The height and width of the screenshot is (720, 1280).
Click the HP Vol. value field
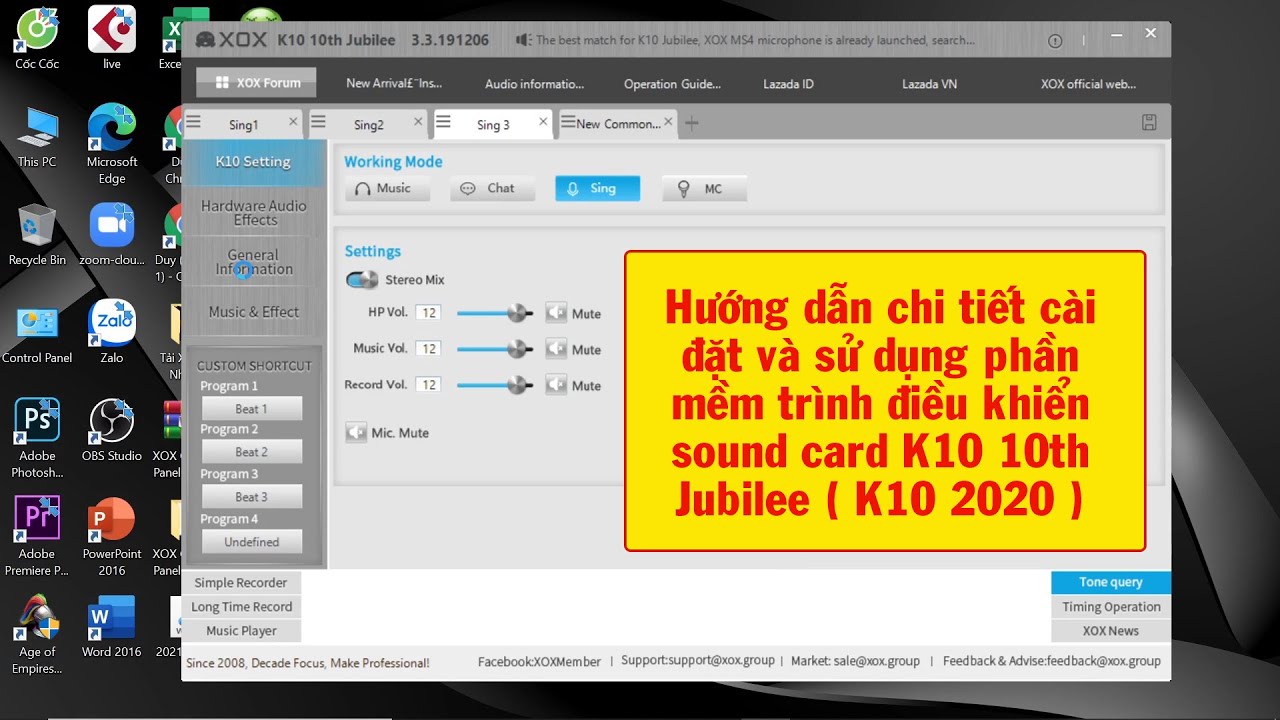(x=428, y=313)
